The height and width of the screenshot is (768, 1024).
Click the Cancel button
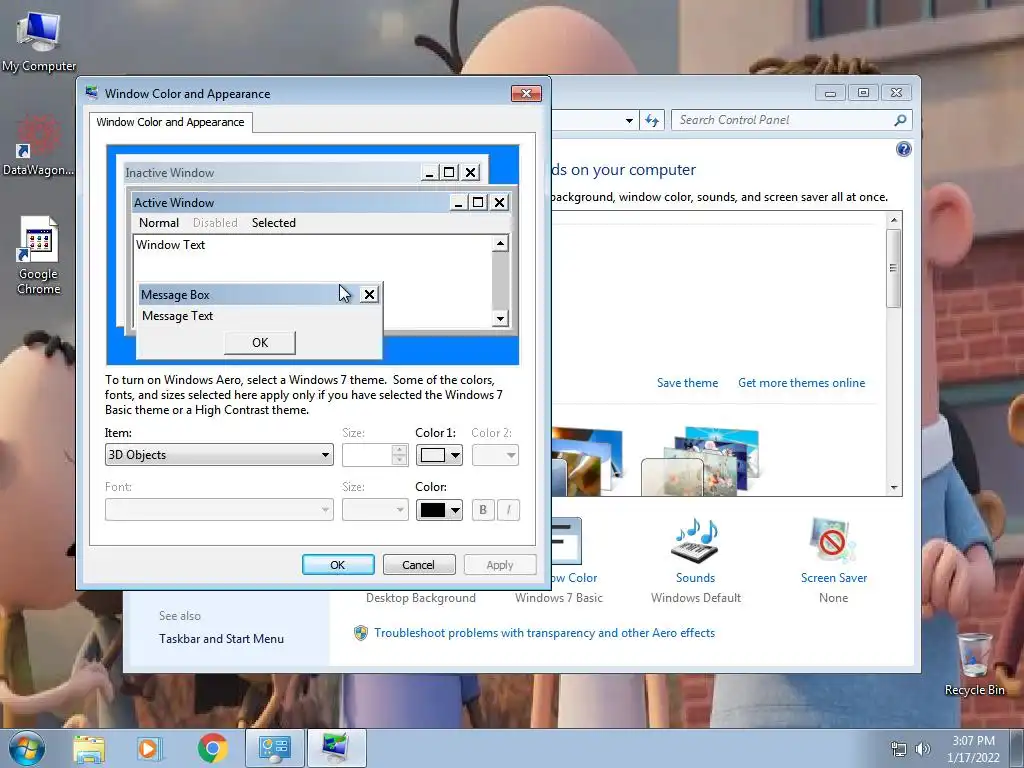418,565
